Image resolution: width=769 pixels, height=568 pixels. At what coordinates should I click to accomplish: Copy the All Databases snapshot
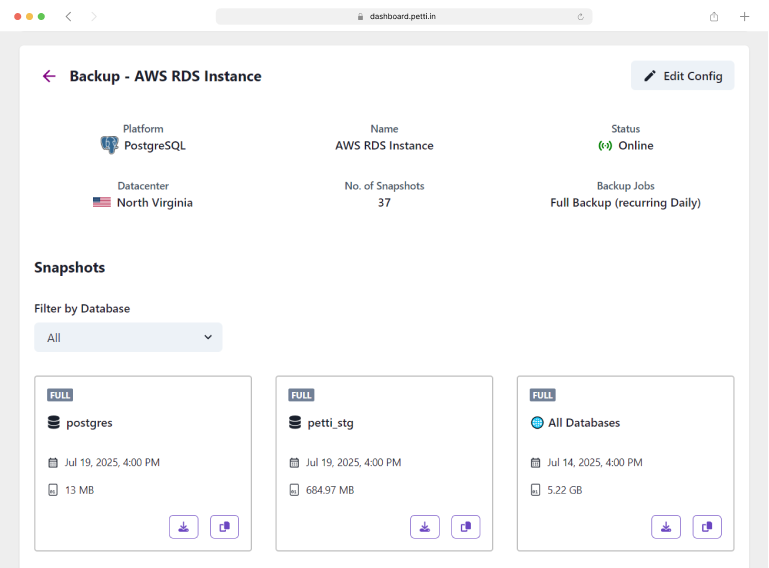[x=707, y=527]
